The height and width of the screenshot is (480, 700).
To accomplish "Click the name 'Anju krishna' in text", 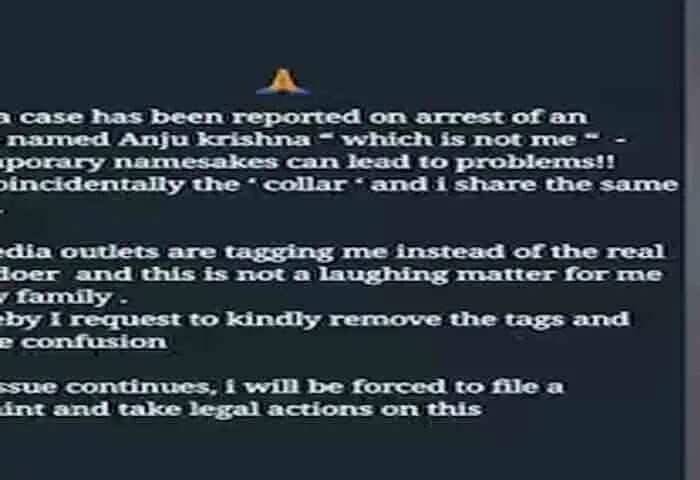I will pyautogui.click(x=214, y=140).
